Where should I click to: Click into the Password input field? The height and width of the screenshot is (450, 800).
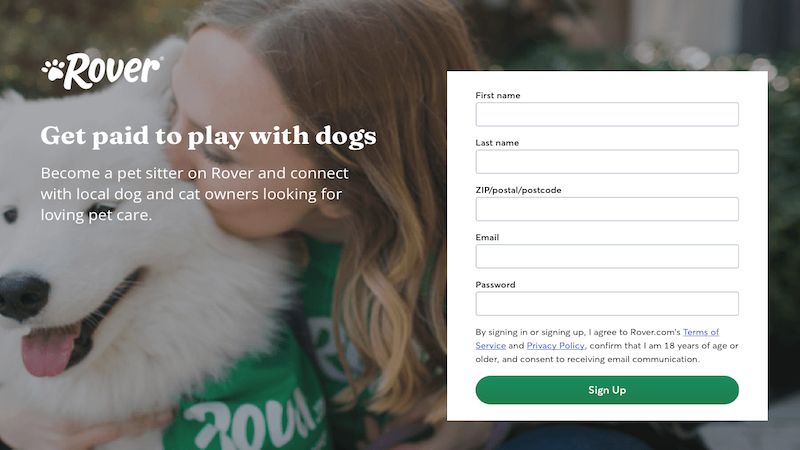tap(607, 304)
